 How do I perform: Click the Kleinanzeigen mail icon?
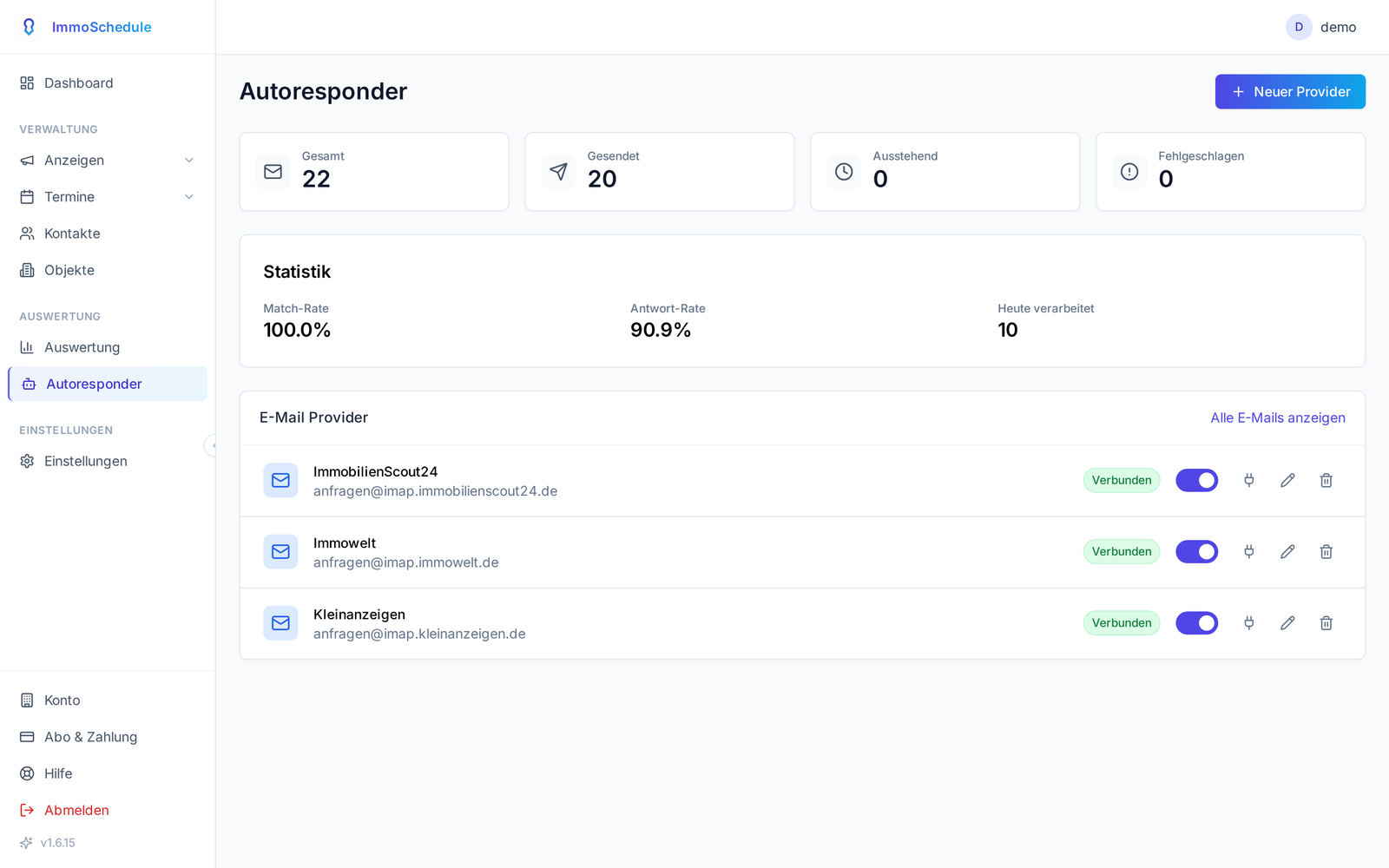(280, 622)
